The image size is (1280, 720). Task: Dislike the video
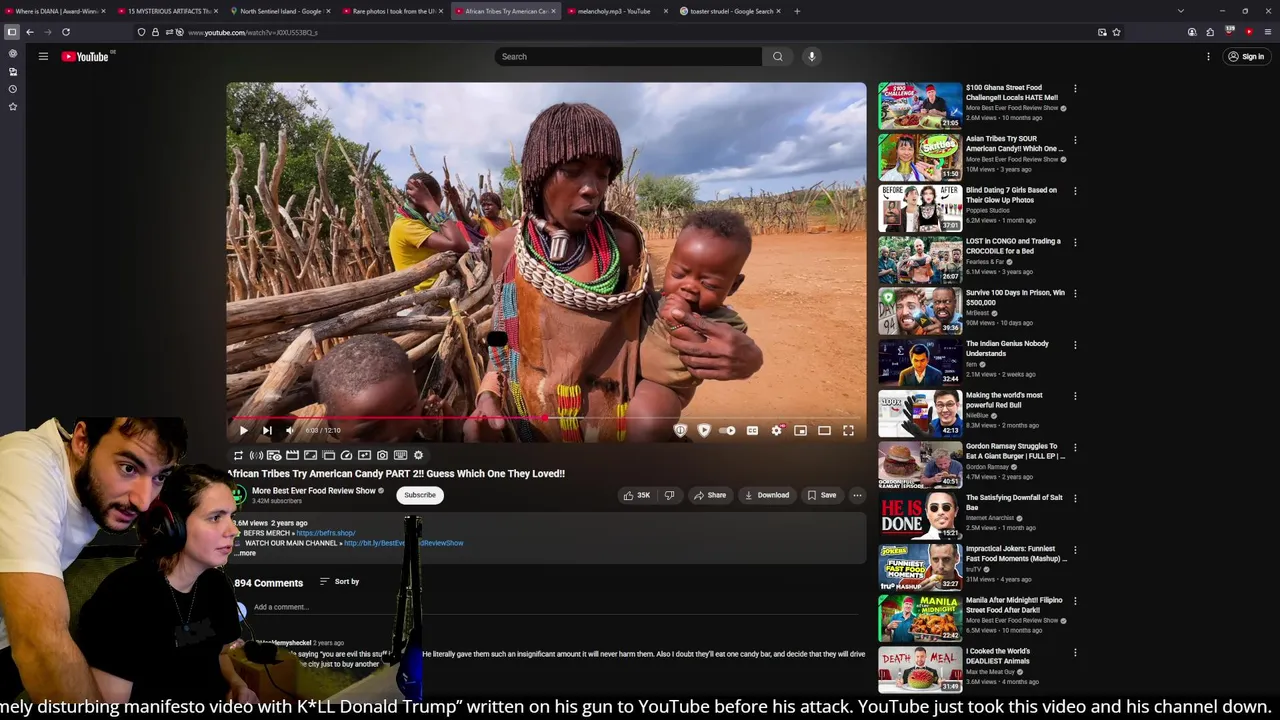pyautogui.click(x=669, y=495)
